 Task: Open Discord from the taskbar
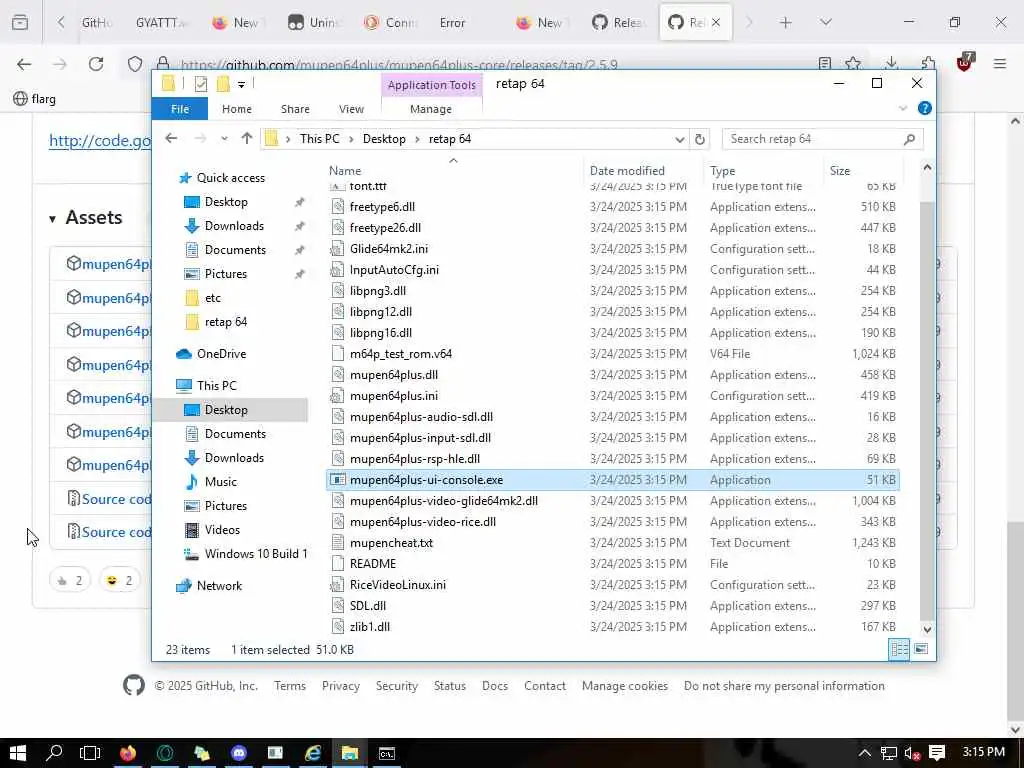(x=239, y=753)
